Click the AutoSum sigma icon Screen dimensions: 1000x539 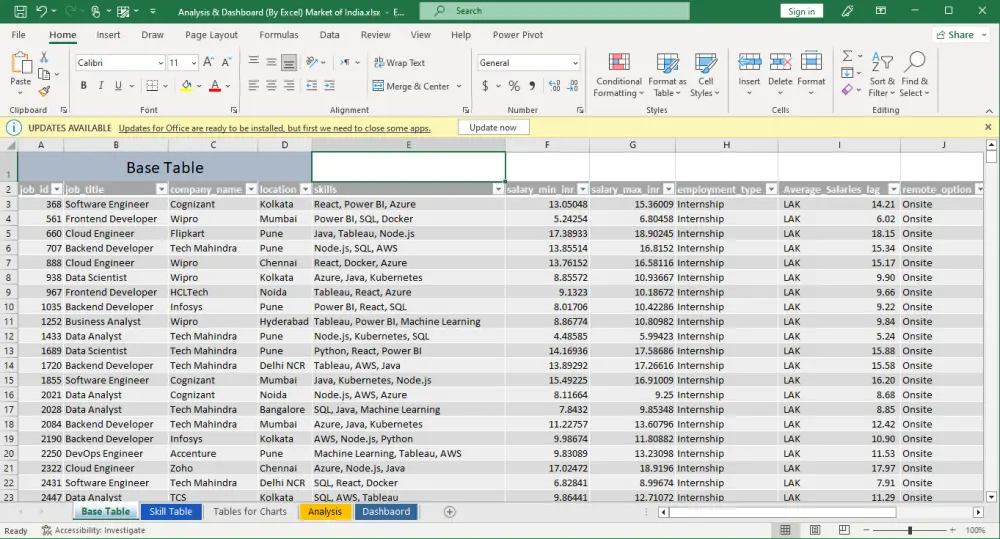(x=848, y=56)
